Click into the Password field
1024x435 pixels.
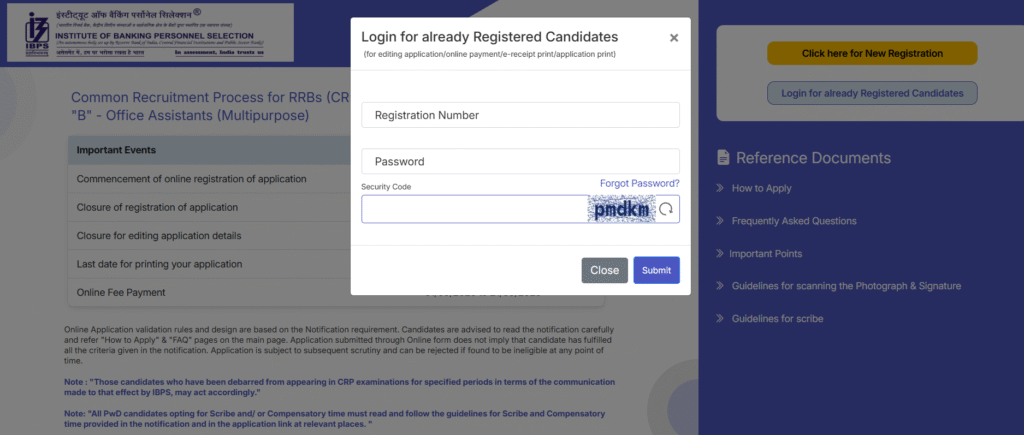pos(520,161)
